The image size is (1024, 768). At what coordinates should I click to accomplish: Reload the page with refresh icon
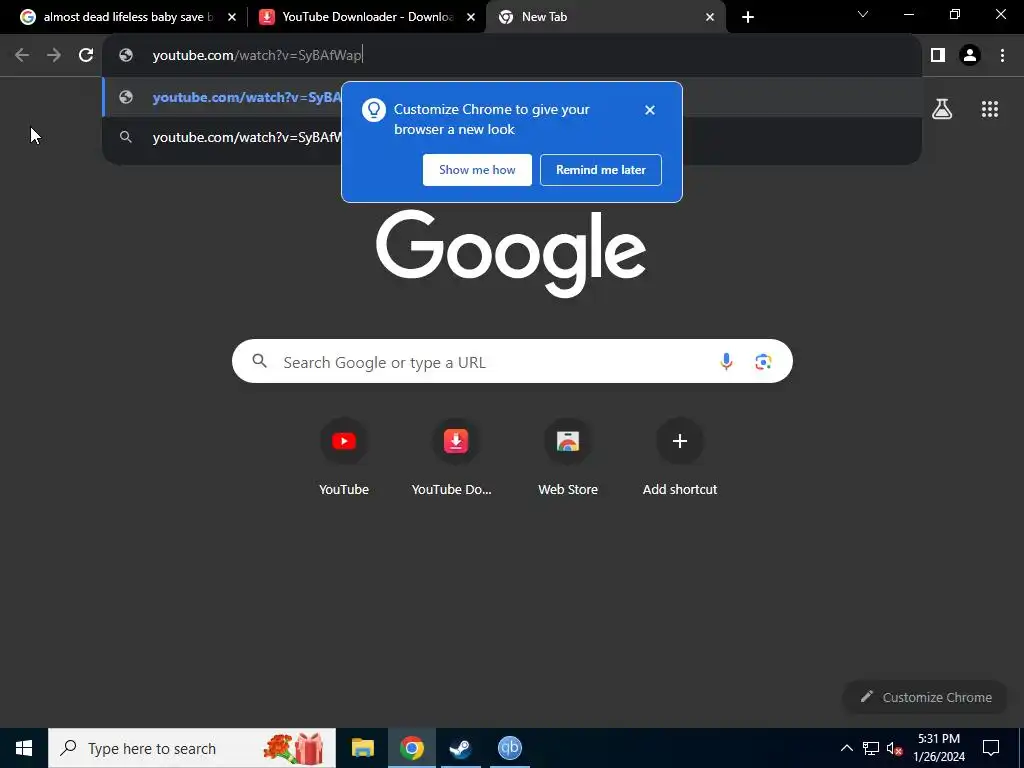[86, 55]
